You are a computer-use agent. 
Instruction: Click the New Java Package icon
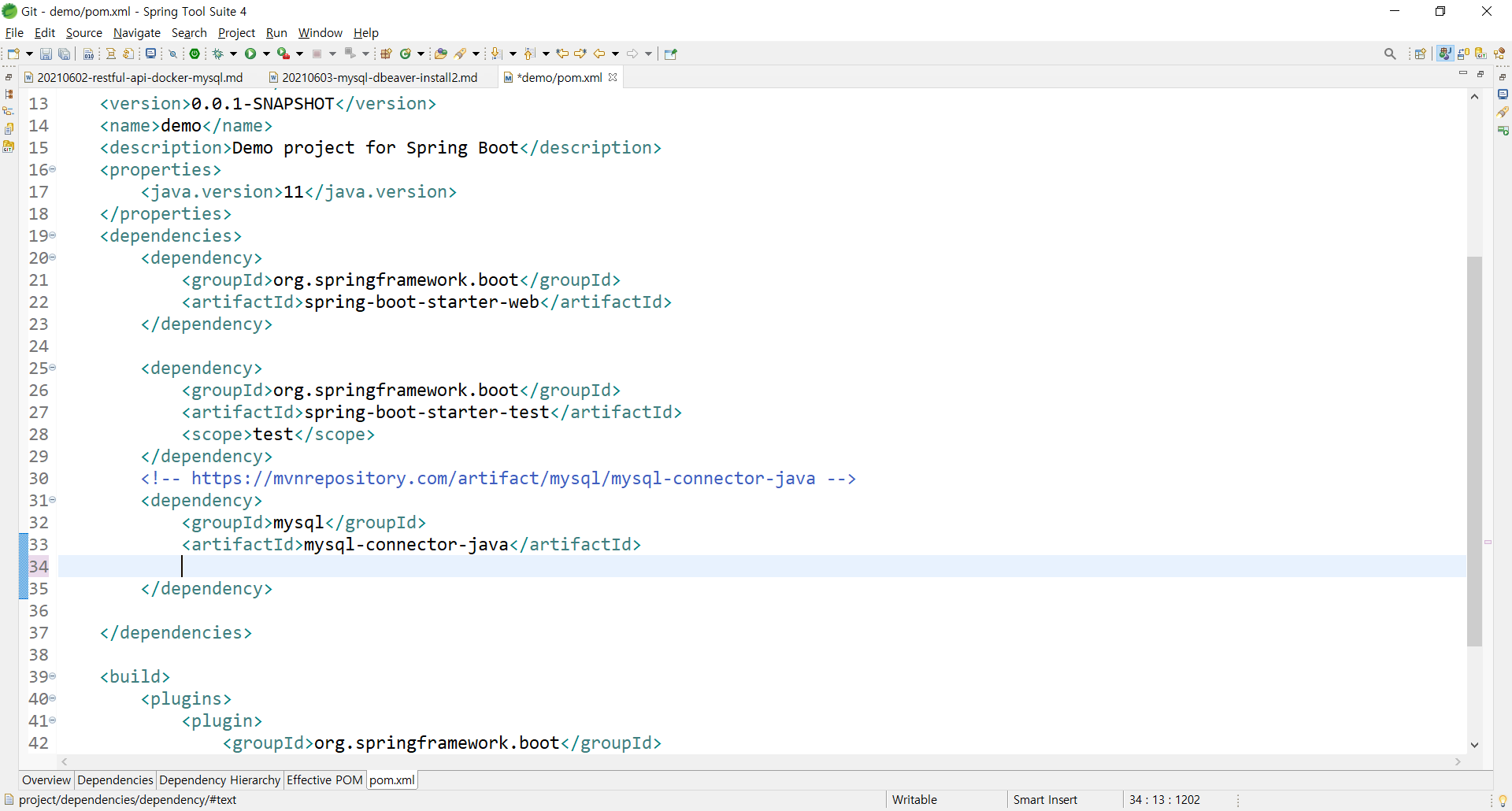point(386,54)
